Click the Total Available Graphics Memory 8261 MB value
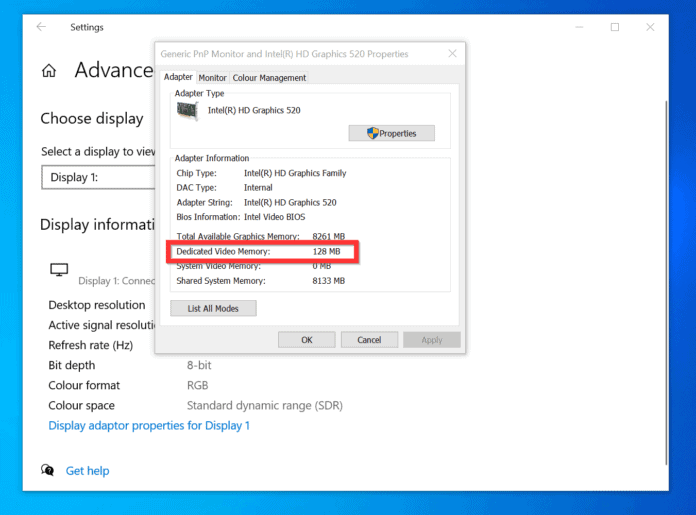Viewport: 696px width, 515px height. click(x=328, y=236)
